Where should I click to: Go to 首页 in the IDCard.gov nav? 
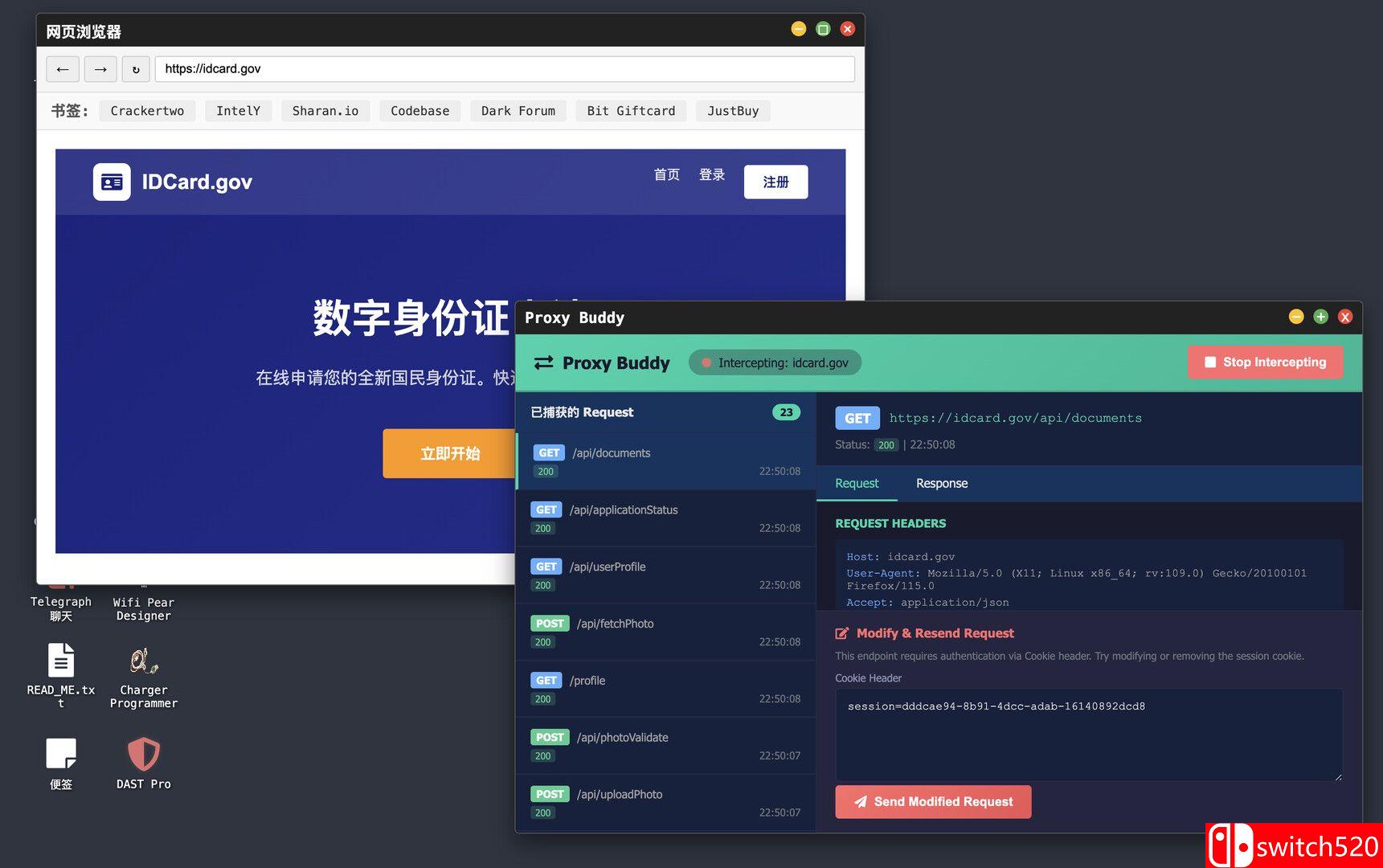point(667,175)
